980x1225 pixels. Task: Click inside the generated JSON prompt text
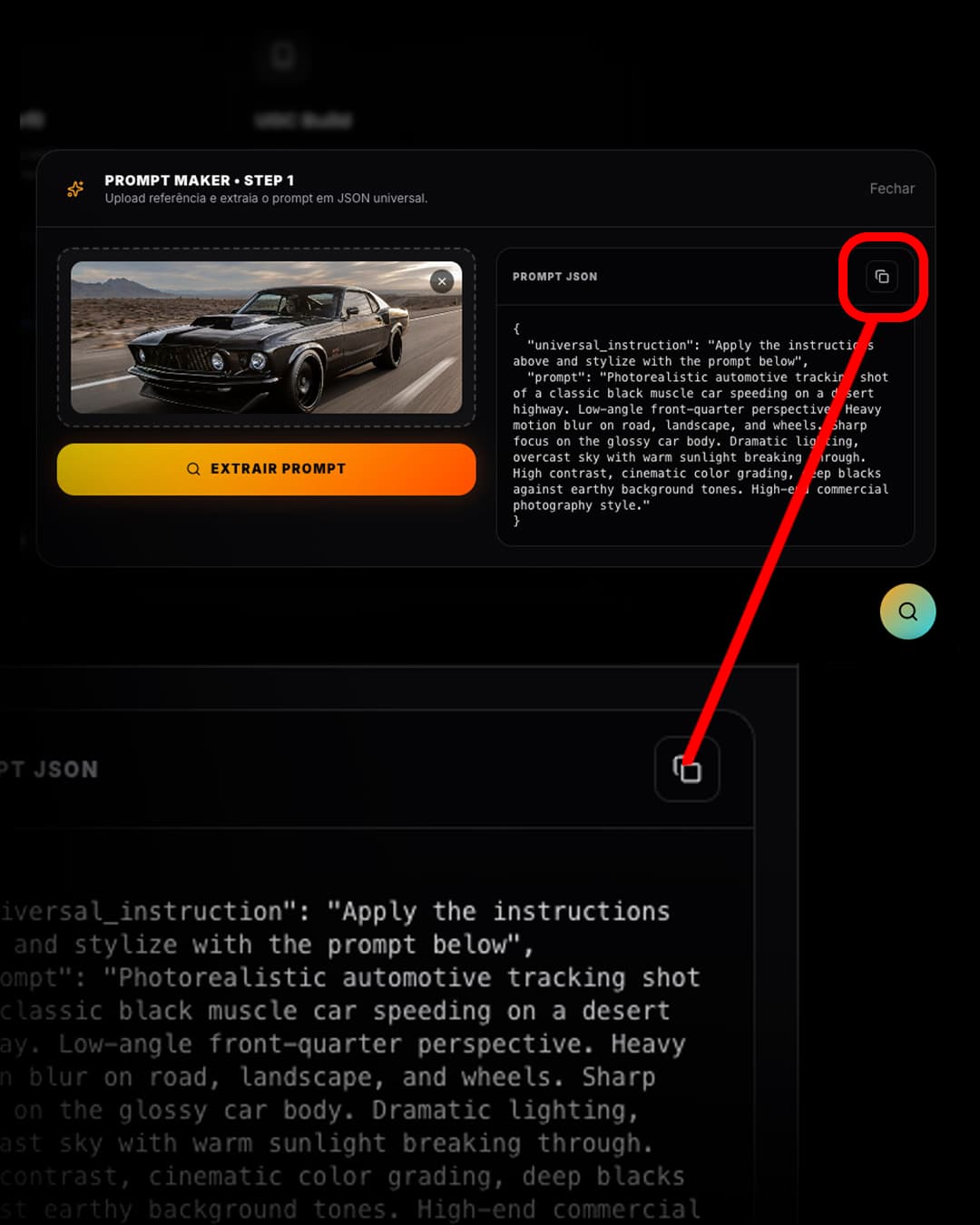click(701, 425)
